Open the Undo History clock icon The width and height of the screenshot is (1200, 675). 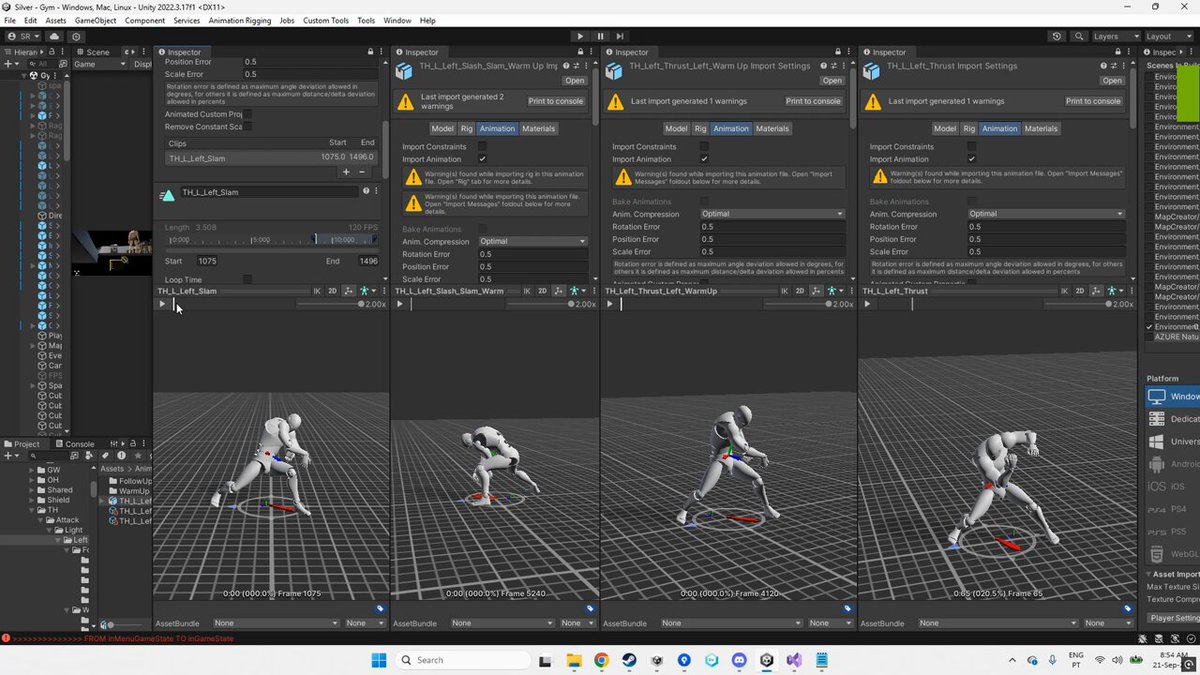tap(1057, 36)
